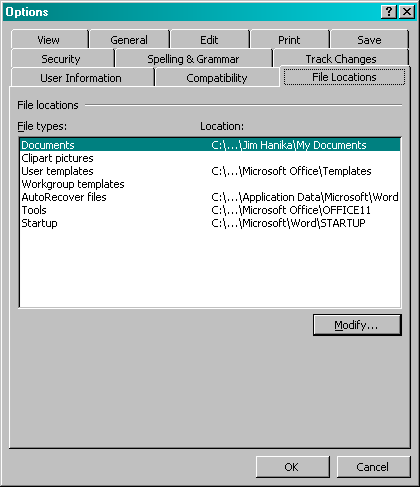Go to the Edit tab
This screenshot has width=420, height=487.
pyautogui.click(x=209, y=40)
